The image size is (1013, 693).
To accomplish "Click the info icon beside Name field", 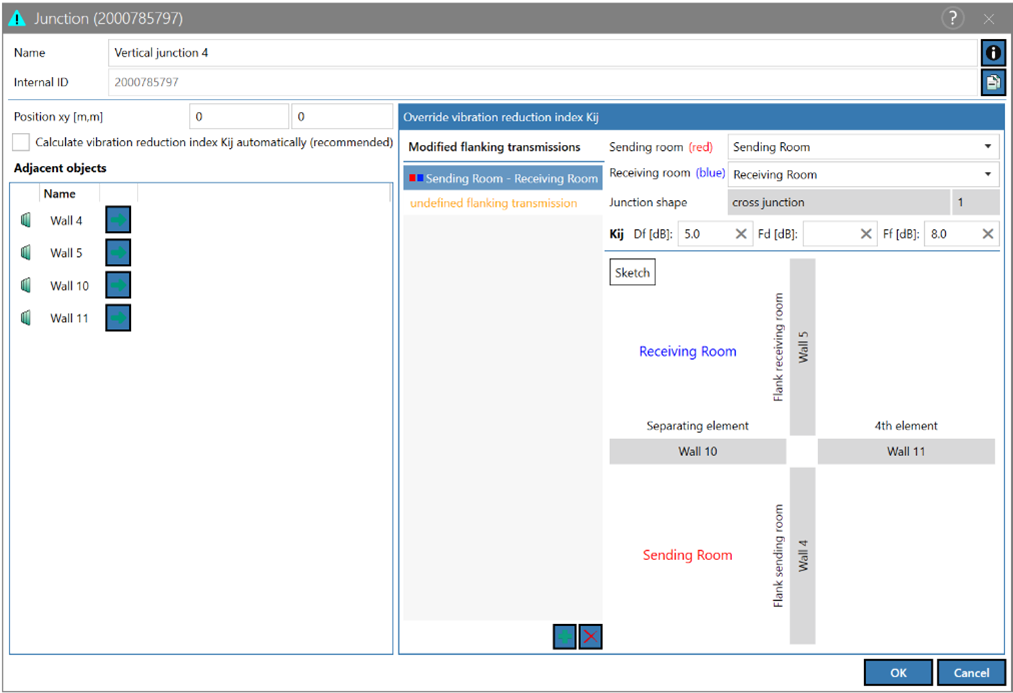I will point(993,53).
